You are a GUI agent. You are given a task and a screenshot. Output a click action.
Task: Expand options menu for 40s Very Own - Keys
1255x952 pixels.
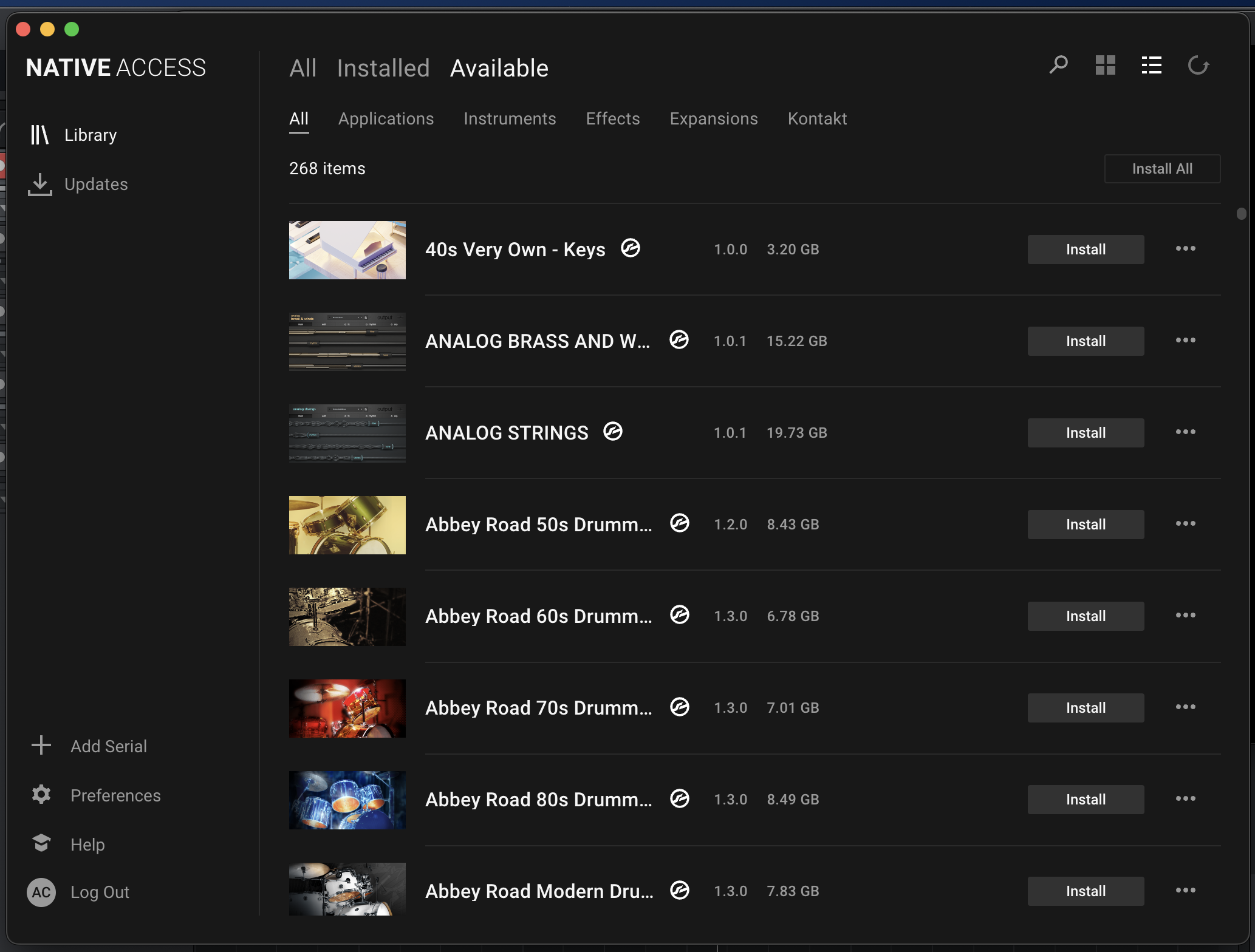click(1185, 249)
